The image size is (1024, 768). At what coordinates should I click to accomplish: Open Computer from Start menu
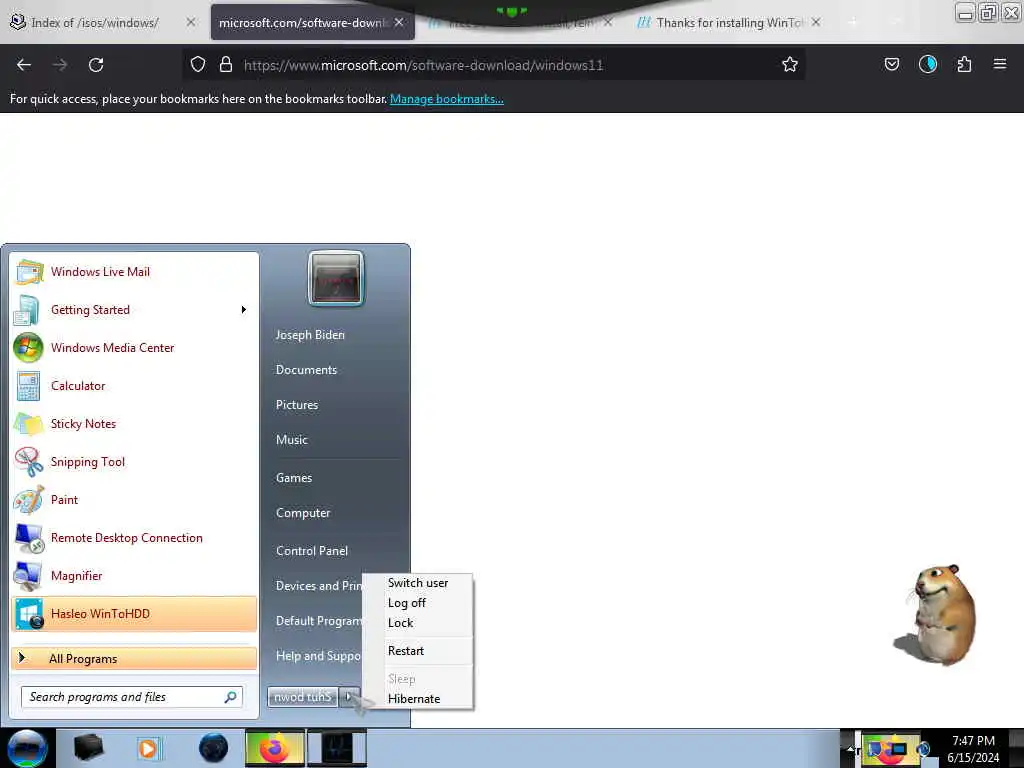point(303,513)
